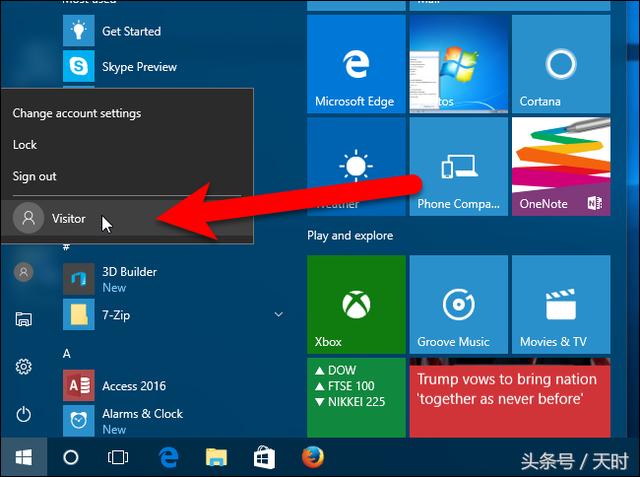Click the Windows Start button
Image resolution: width=640 pixels, height=477 pixels.
[24, 457]
